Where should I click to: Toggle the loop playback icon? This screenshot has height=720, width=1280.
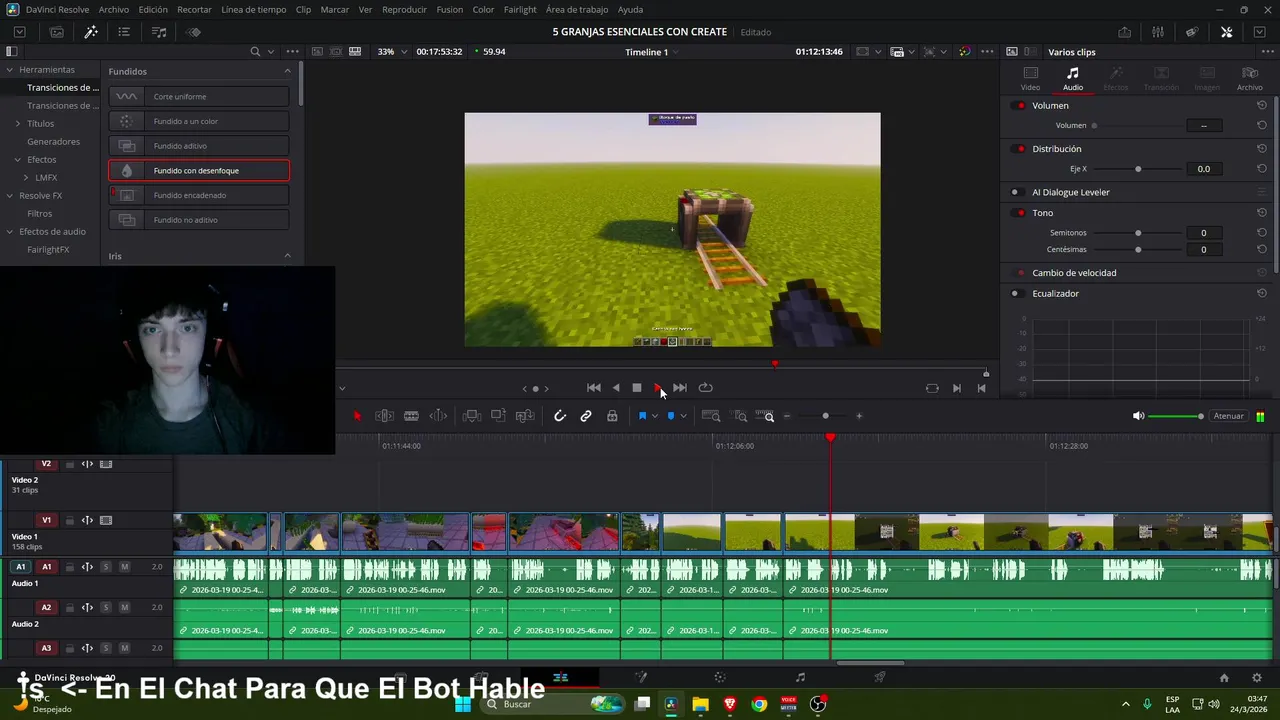(705, 388)
